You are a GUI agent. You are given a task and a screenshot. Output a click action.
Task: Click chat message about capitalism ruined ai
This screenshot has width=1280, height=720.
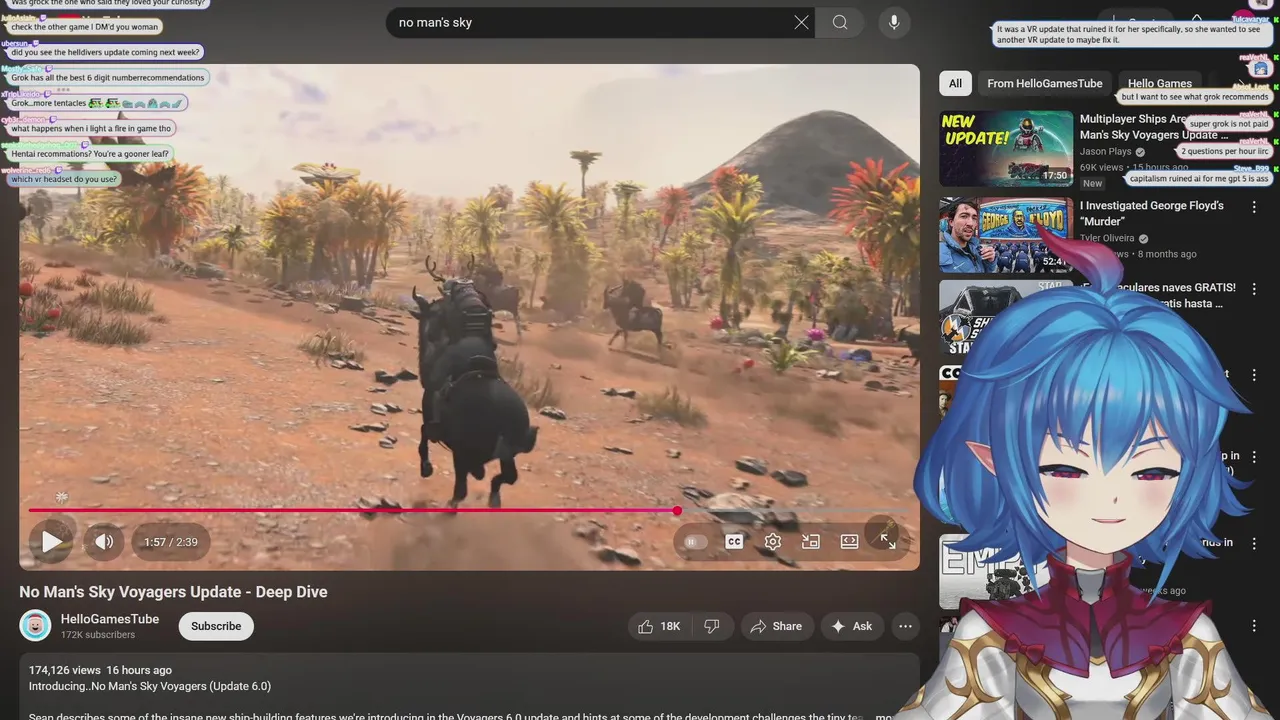click(x=1199, y=178)
